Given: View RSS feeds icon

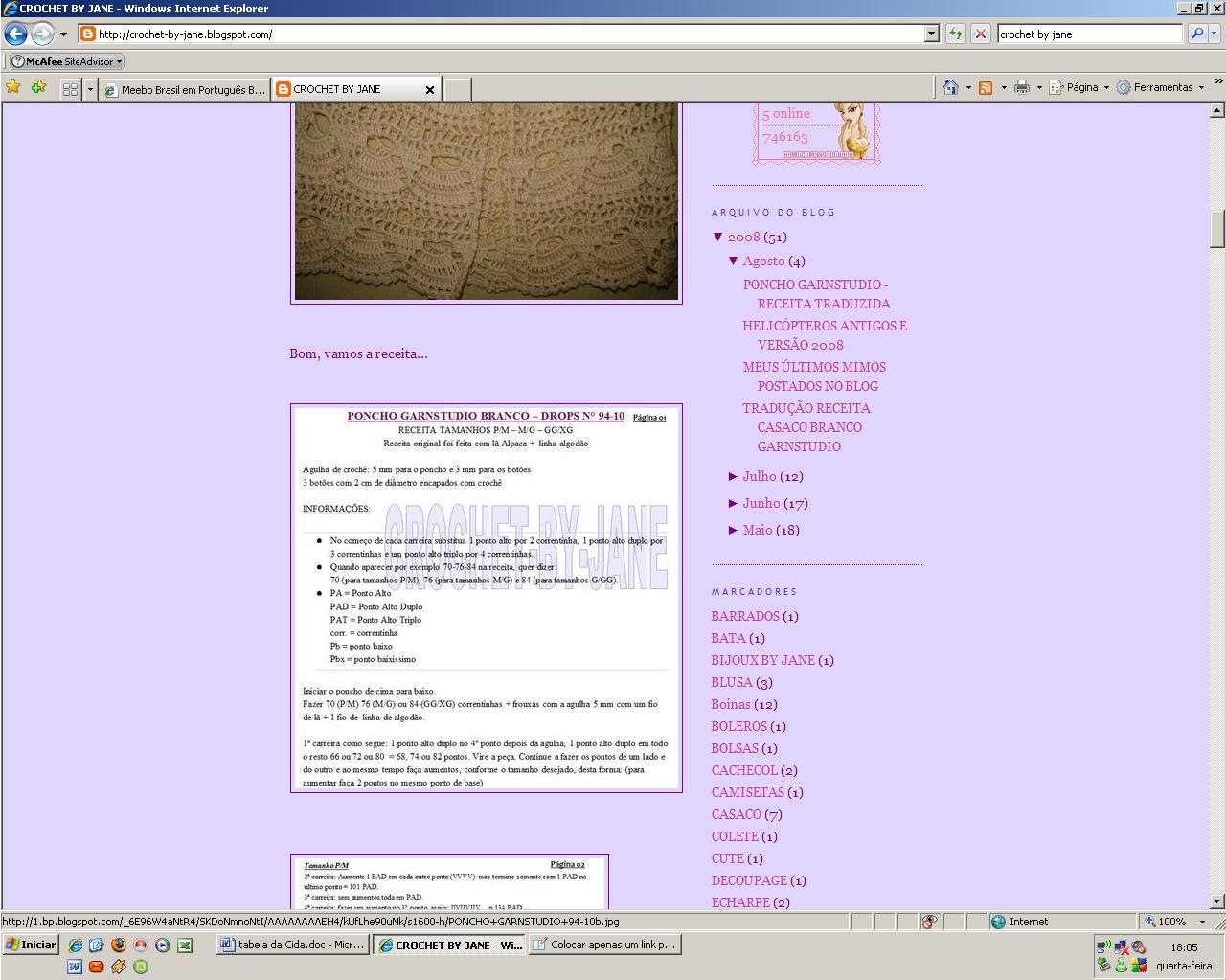Looking at the screenshot, I should click(986, 87).
